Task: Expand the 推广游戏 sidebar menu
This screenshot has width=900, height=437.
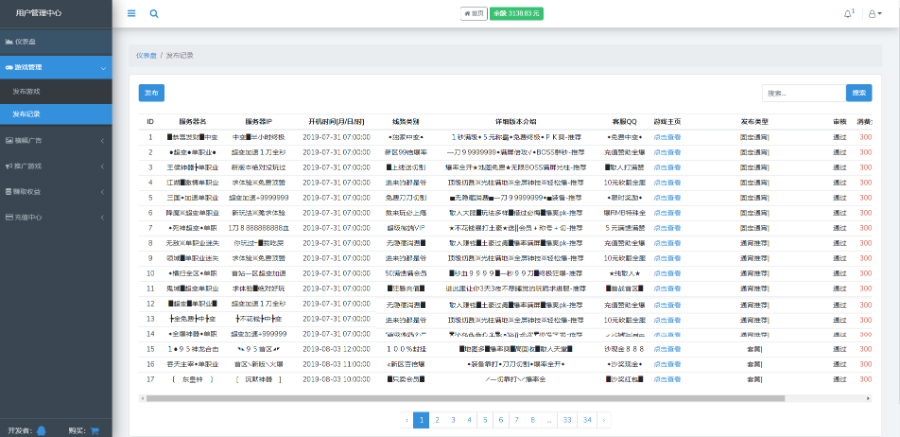Action: click(55, 166)
